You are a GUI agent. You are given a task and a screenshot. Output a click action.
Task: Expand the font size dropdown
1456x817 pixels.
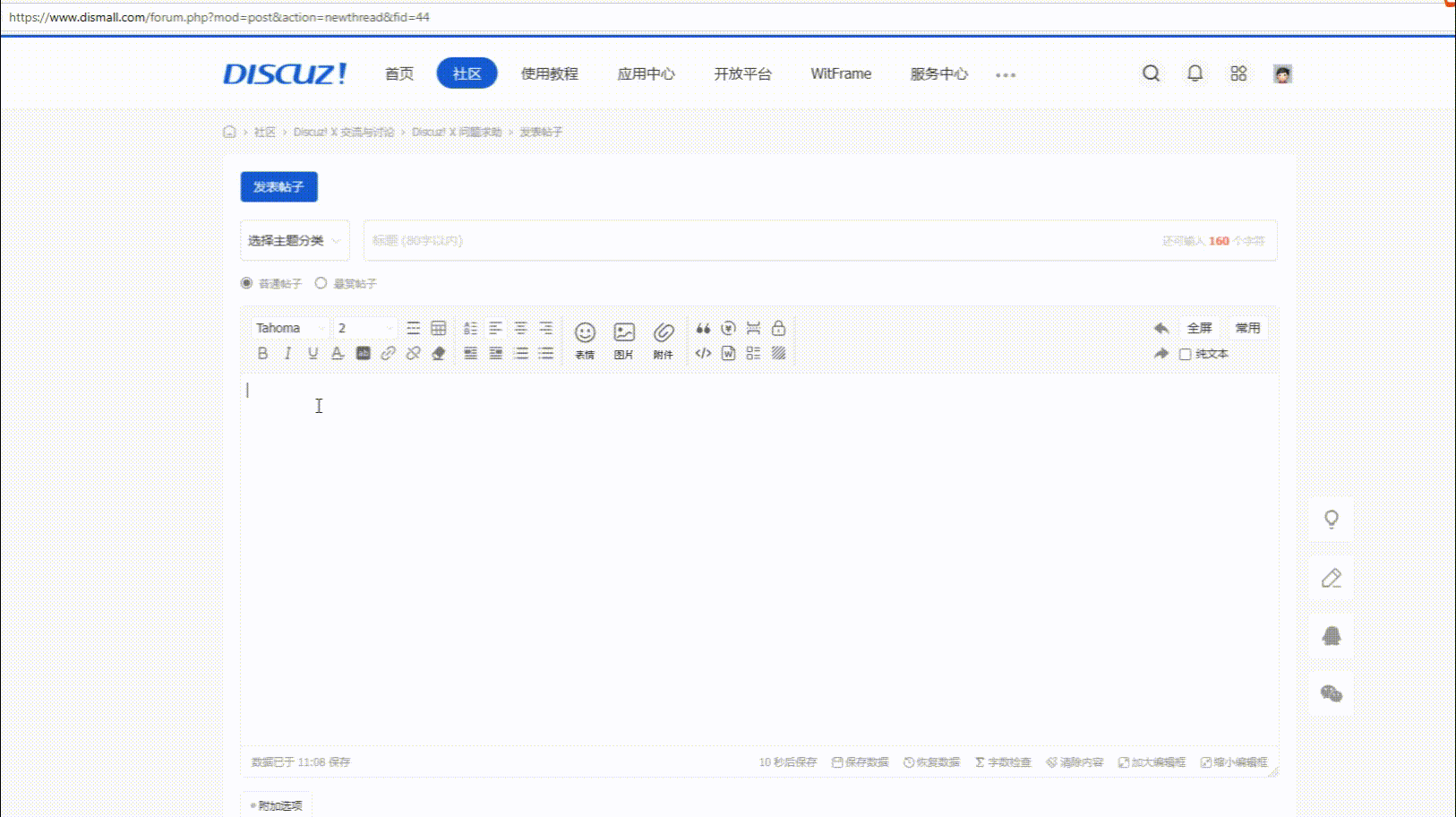[365, 329]
